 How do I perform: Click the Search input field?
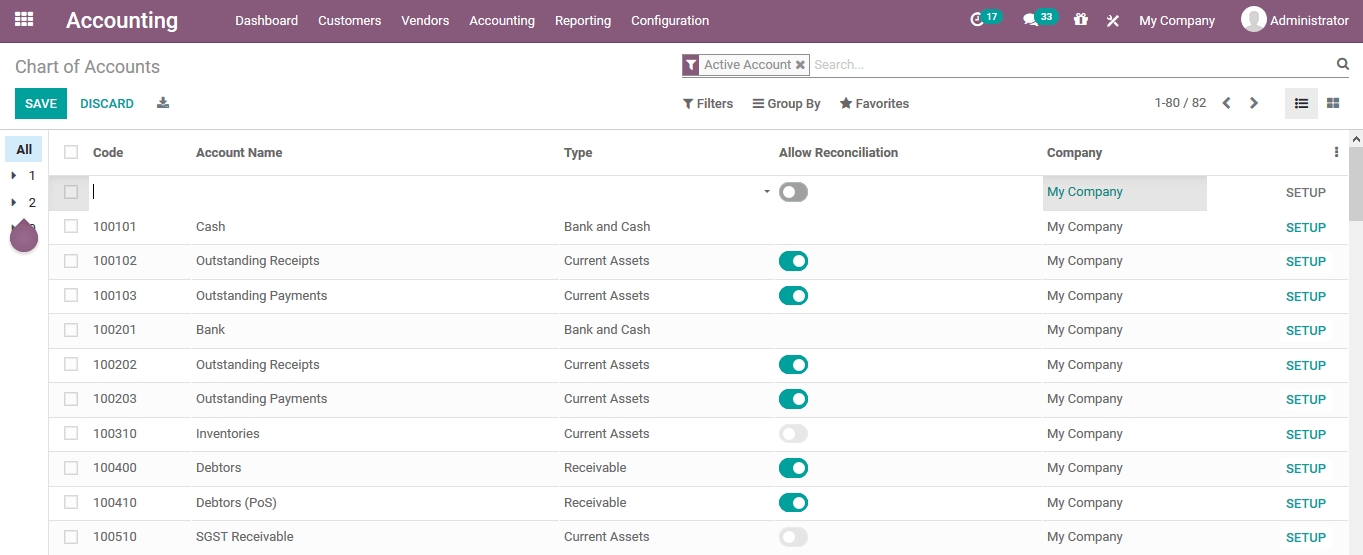click(x=1070, y=65)
